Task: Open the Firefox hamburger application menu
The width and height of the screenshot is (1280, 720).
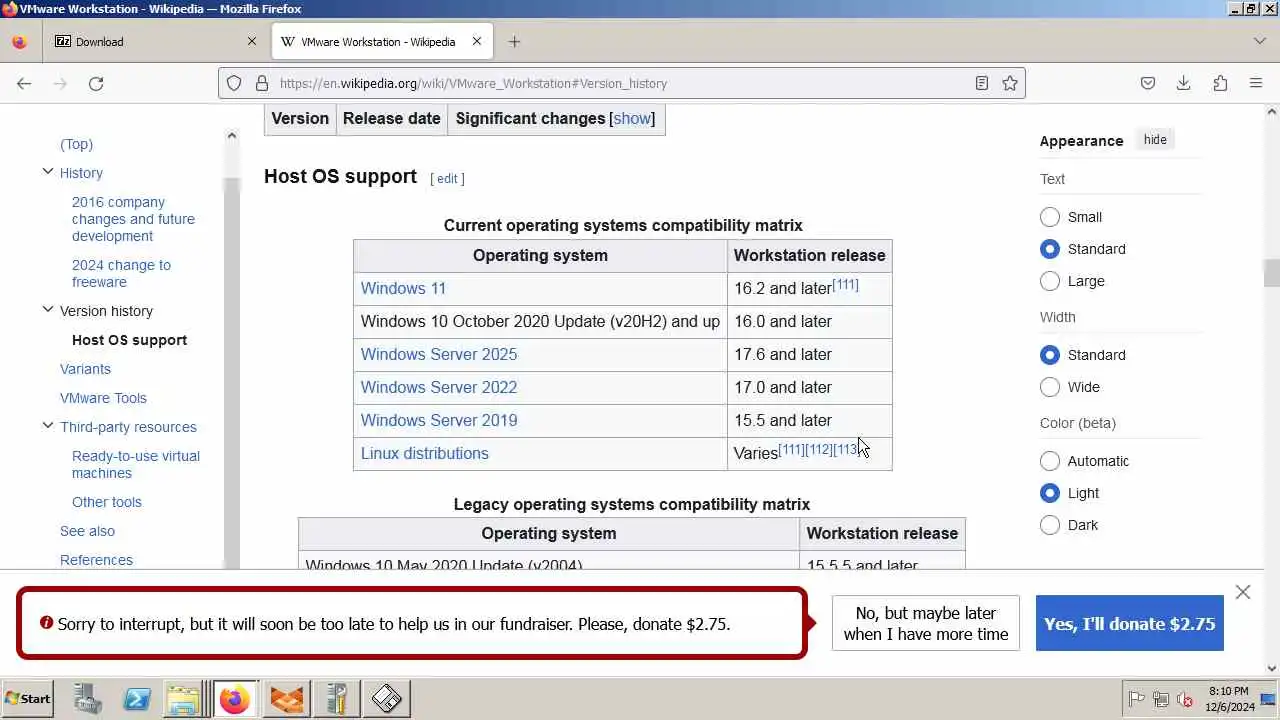Action: tap(1256, 83)
